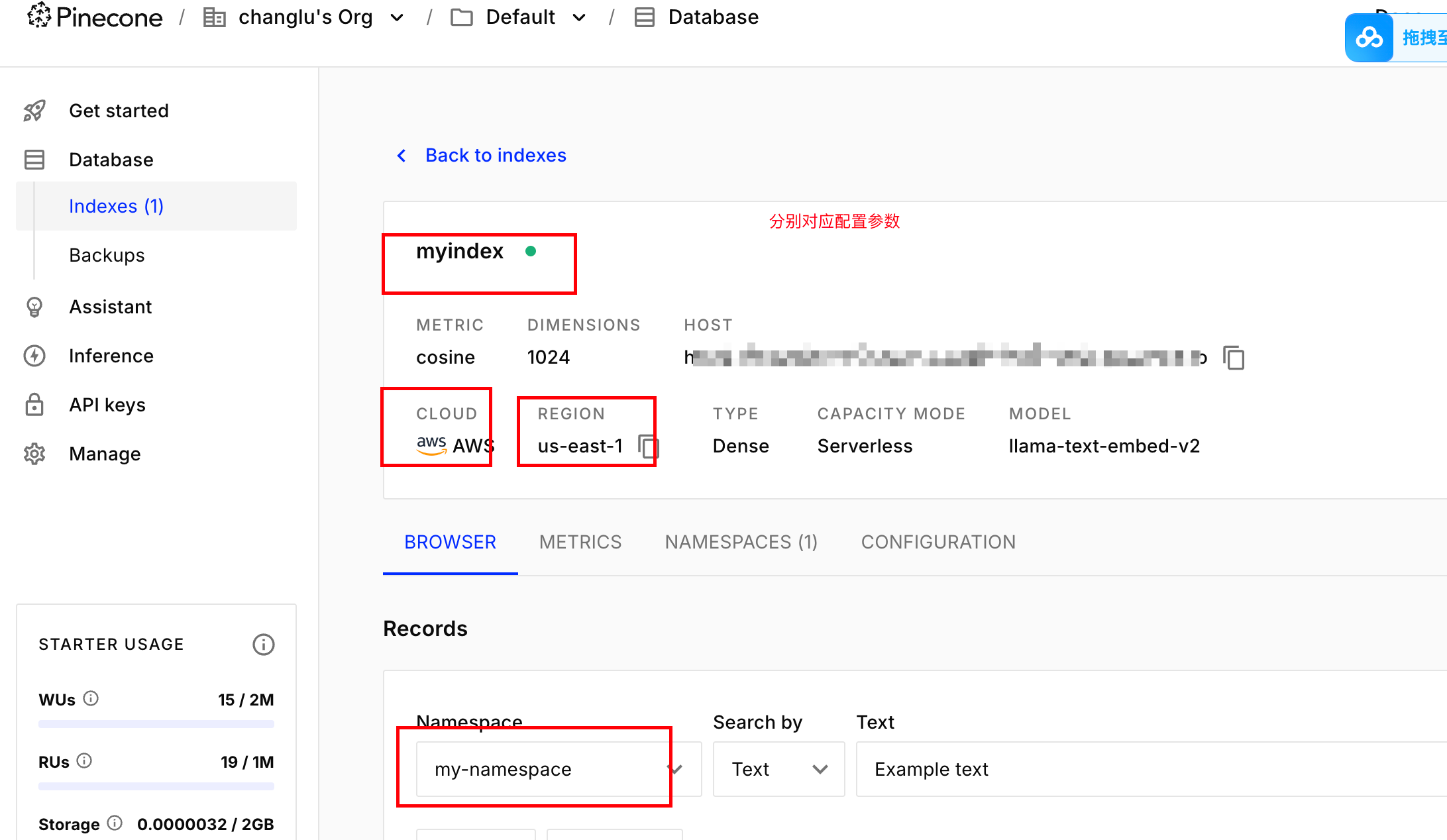Click the Get started rocket icon
This screenshot has height=840, width=1447.
[x=34, y=111]
